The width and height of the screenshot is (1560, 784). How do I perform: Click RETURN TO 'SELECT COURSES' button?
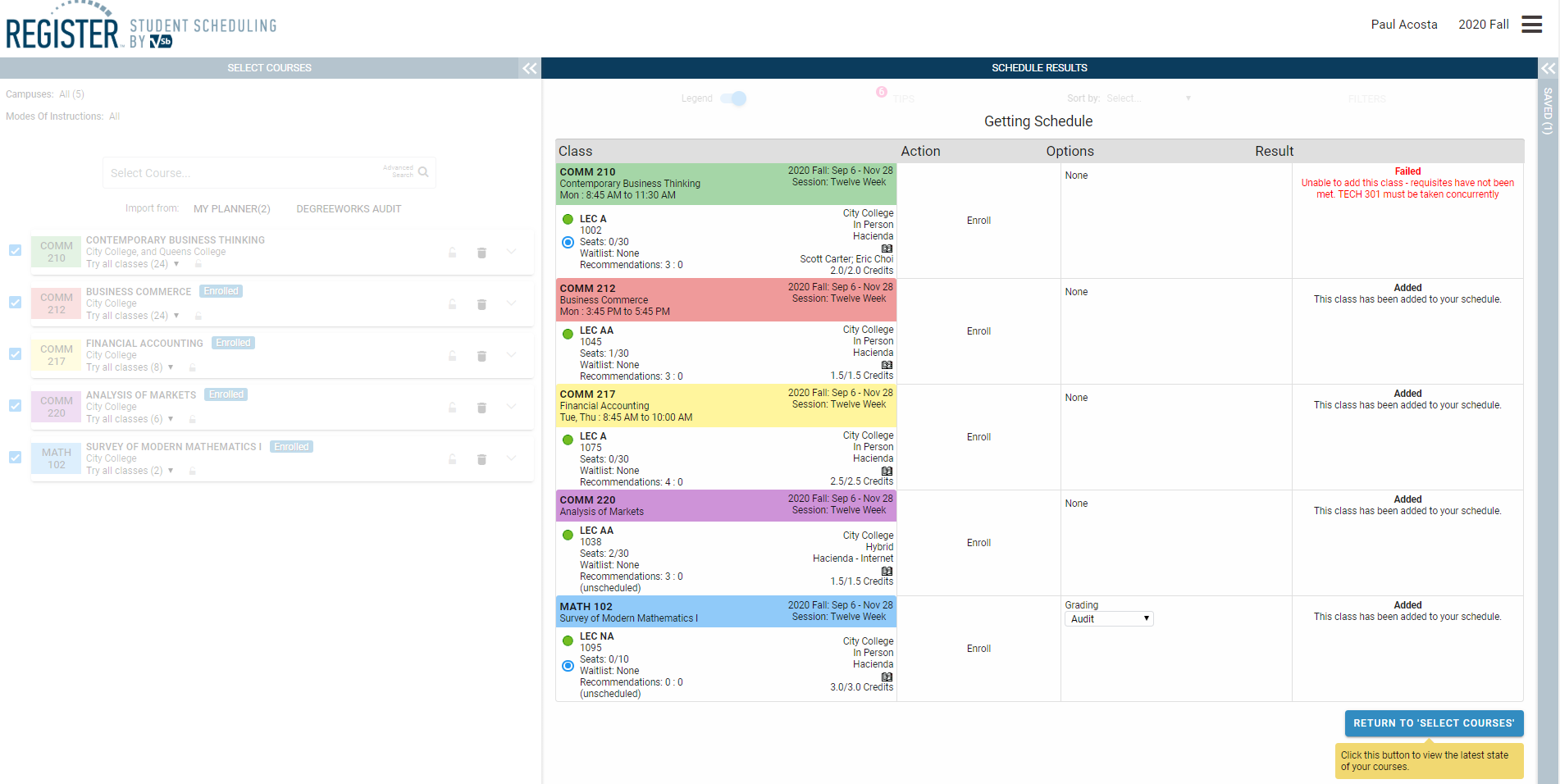tap(1434, 723)
